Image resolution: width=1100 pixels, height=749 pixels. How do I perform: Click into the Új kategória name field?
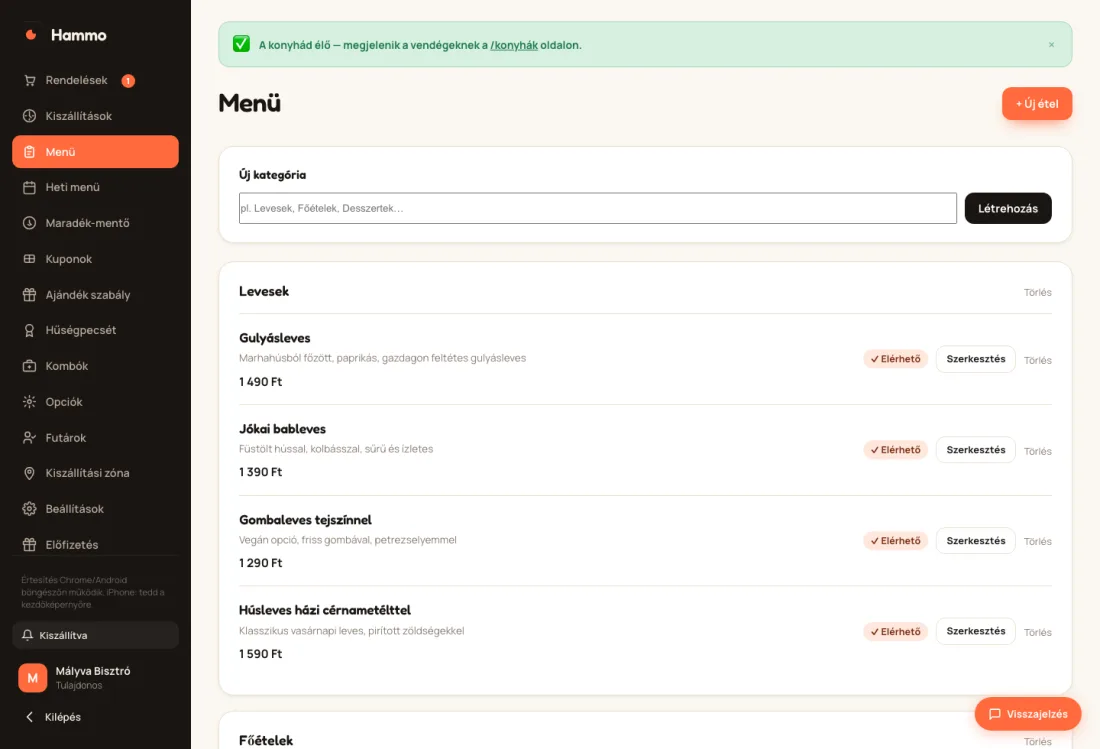point(598,208)
